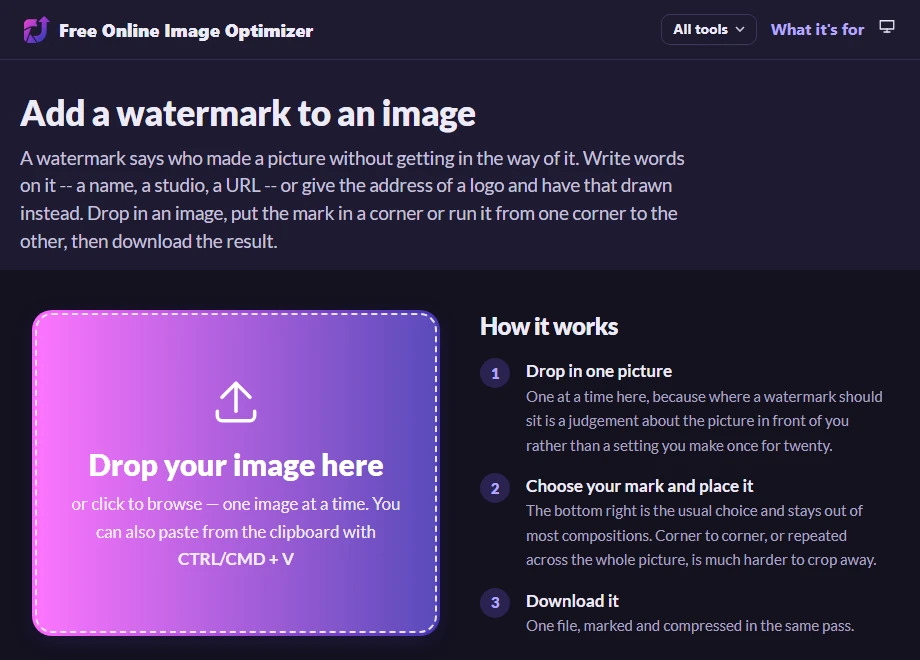
Task: Click the Drop your image here area
Action: click(236, 473)
